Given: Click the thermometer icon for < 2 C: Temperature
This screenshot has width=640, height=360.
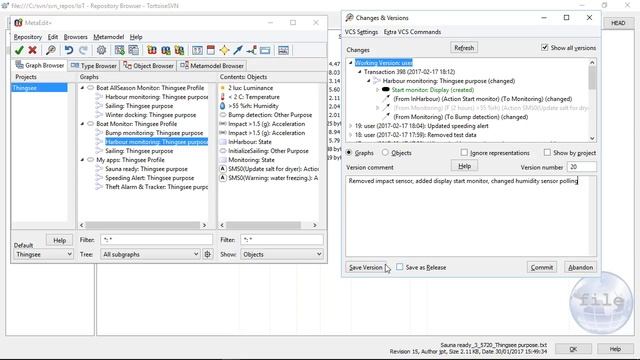Looking at the screenshot, I should 222,97.
